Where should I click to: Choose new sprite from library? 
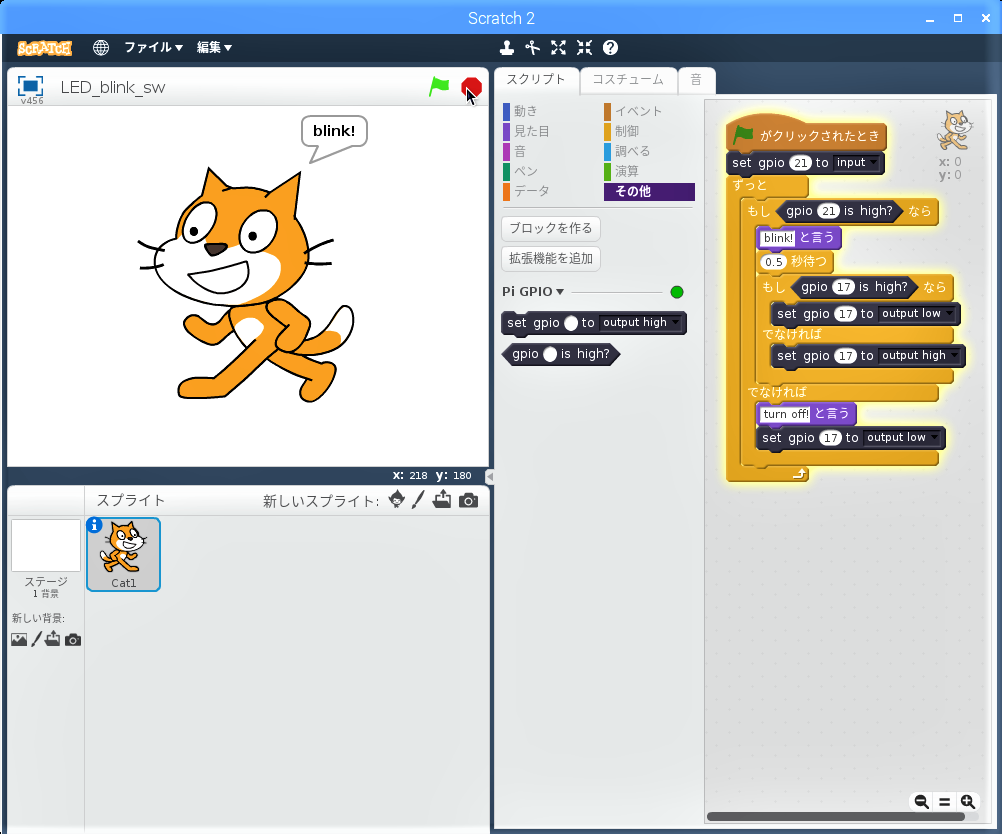tap(396, 500)
